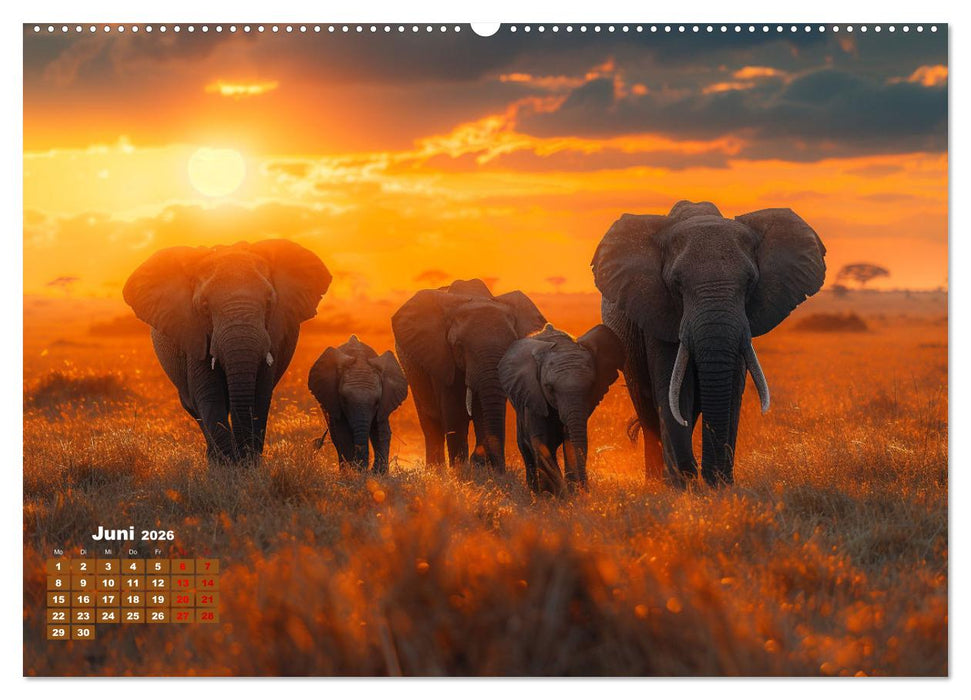Screen dimensions: 971x700
Task: Click the red weekend date 20
Action: (183, 599)
